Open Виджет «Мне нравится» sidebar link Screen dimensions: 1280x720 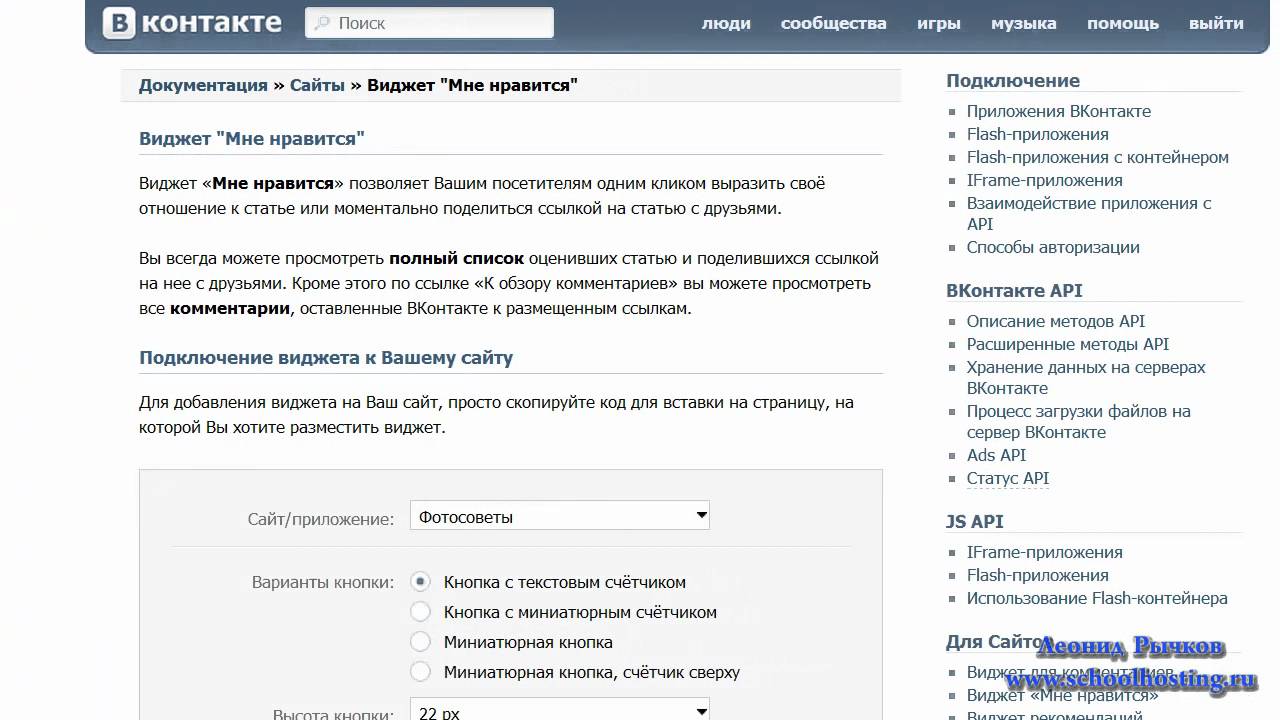pyautogui.click(x=1063, y=695)
